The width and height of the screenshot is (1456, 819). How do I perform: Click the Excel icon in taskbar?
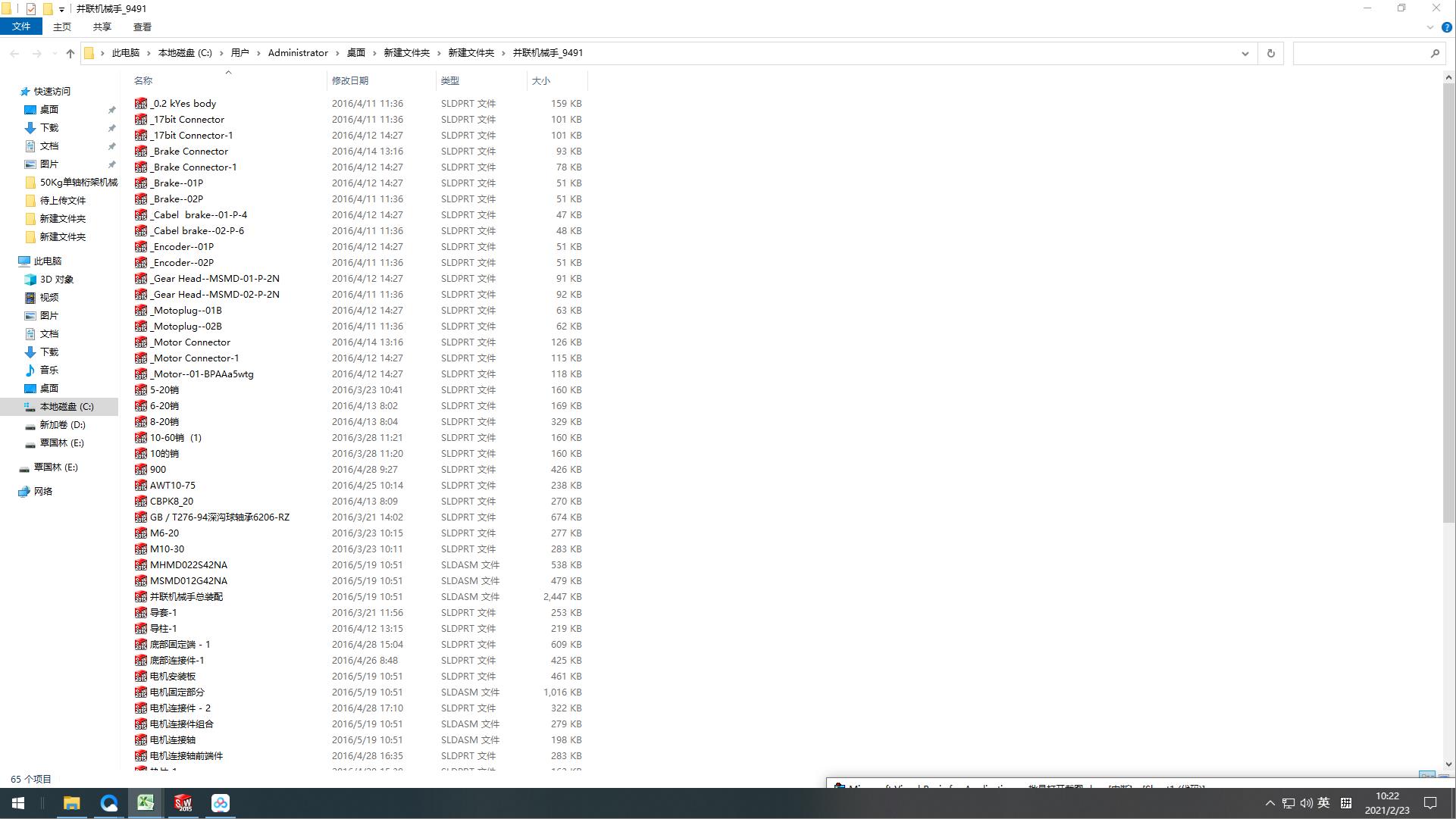[x=146, y=803]
